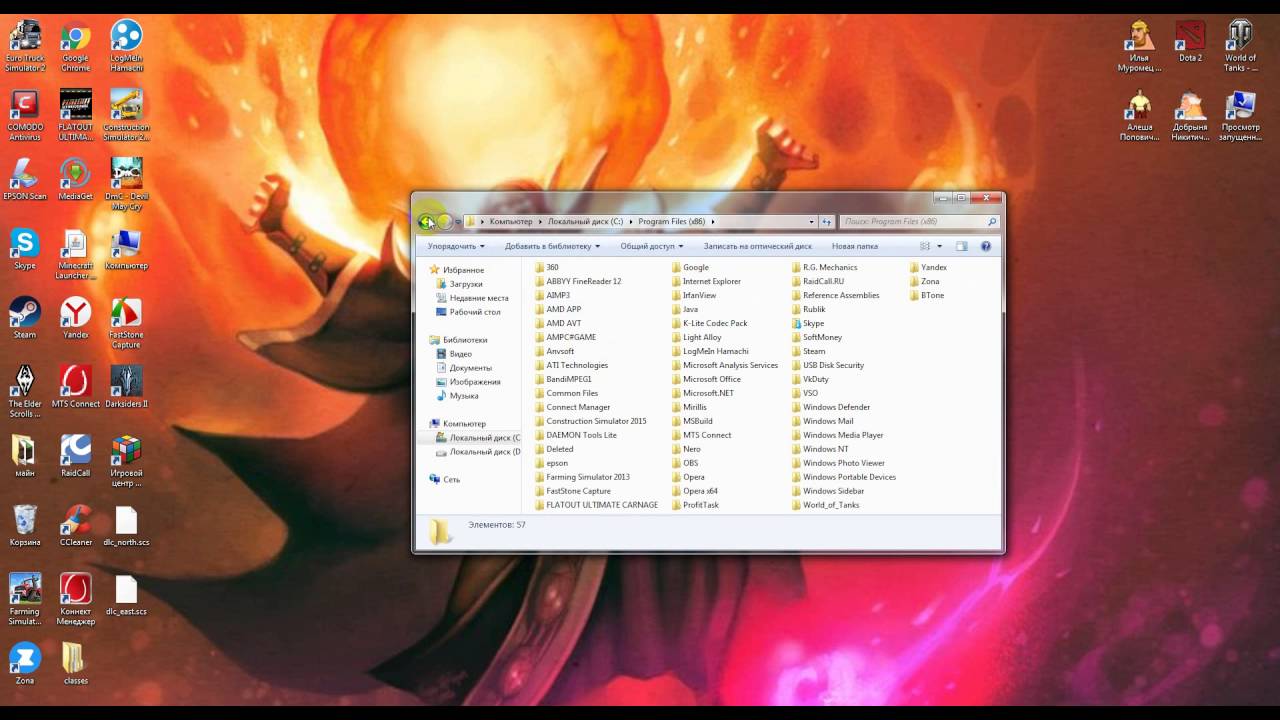Click the Google Chrome desktop icon
Screen dimensions: 1280x720
75,47
